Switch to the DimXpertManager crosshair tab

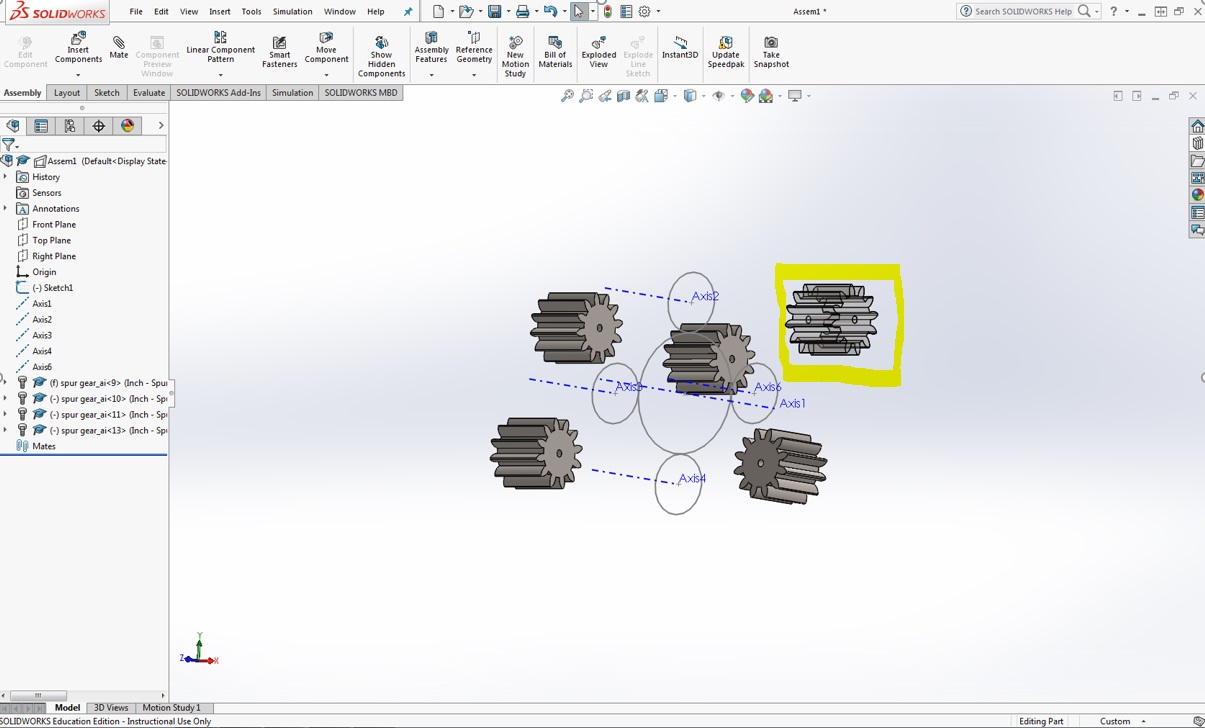[x=98, y=126]
